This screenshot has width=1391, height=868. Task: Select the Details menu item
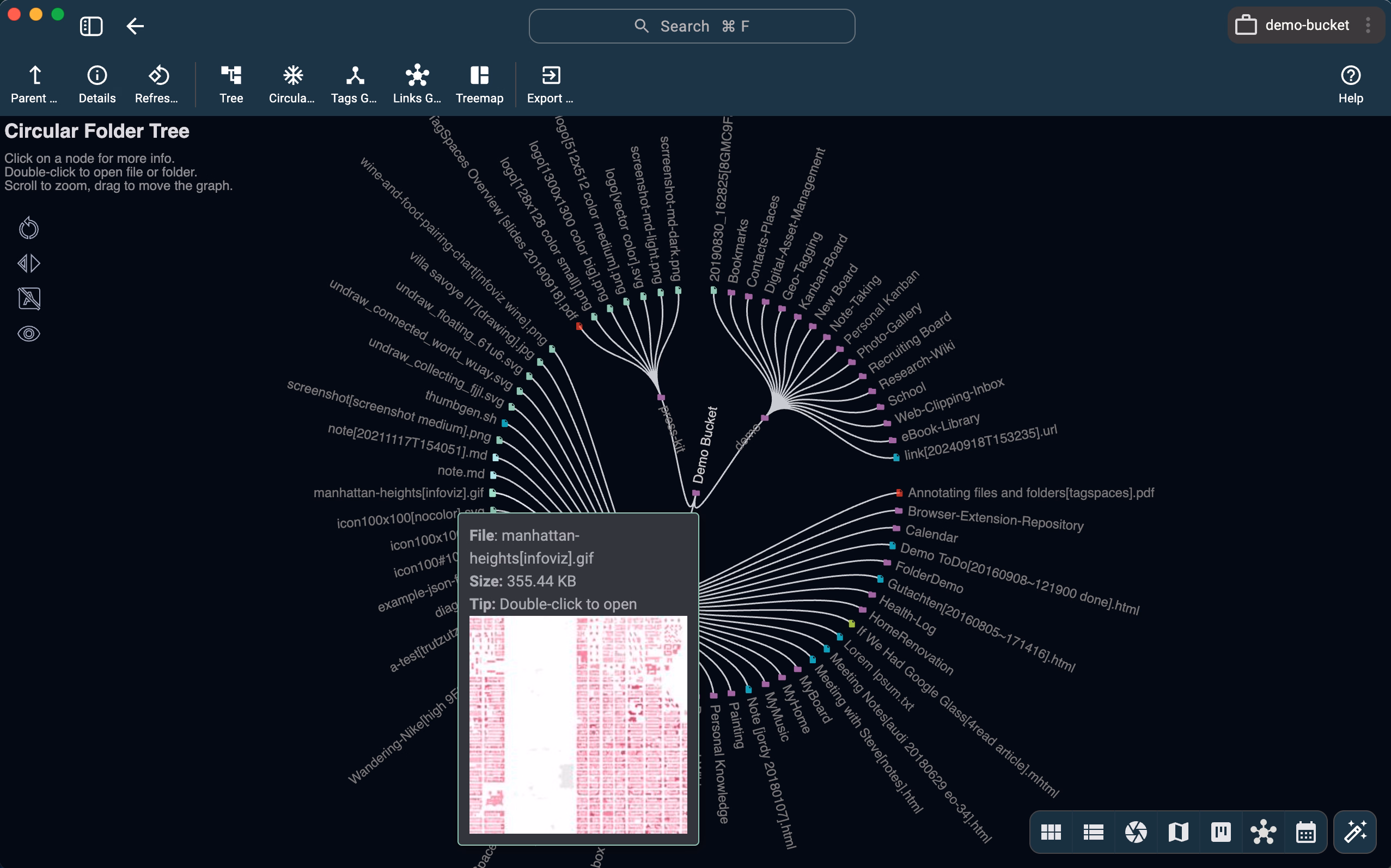[96, 84]
